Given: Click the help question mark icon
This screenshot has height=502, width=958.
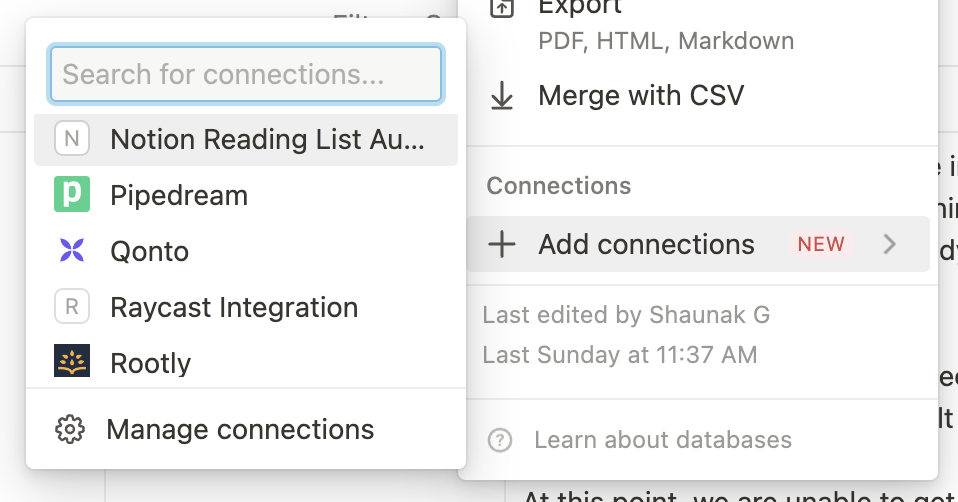Looking at the screenshot, I should point(500,440).
